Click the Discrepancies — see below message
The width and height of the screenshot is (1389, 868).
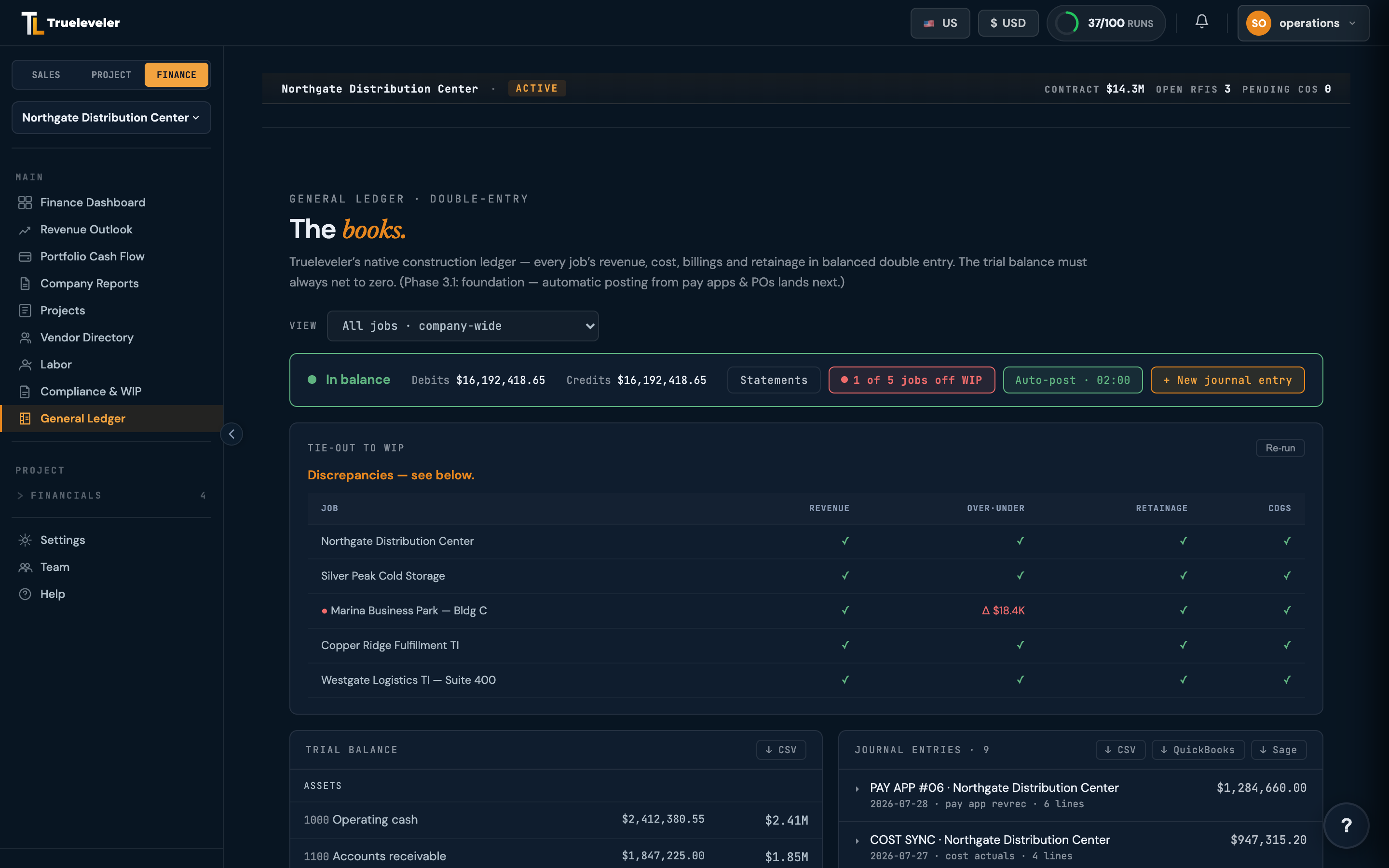coord(391,475)
